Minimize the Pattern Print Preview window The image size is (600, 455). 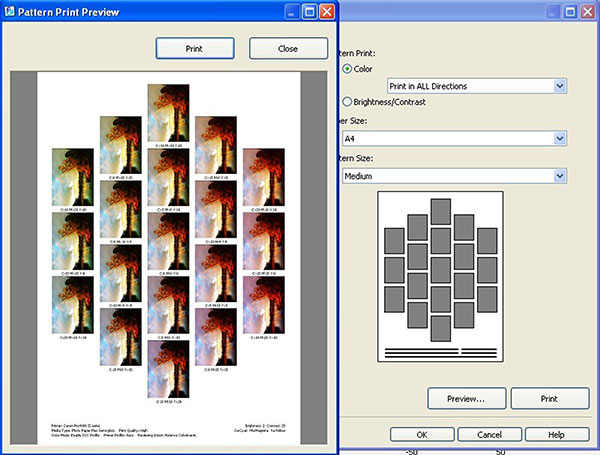coord(292,12)
